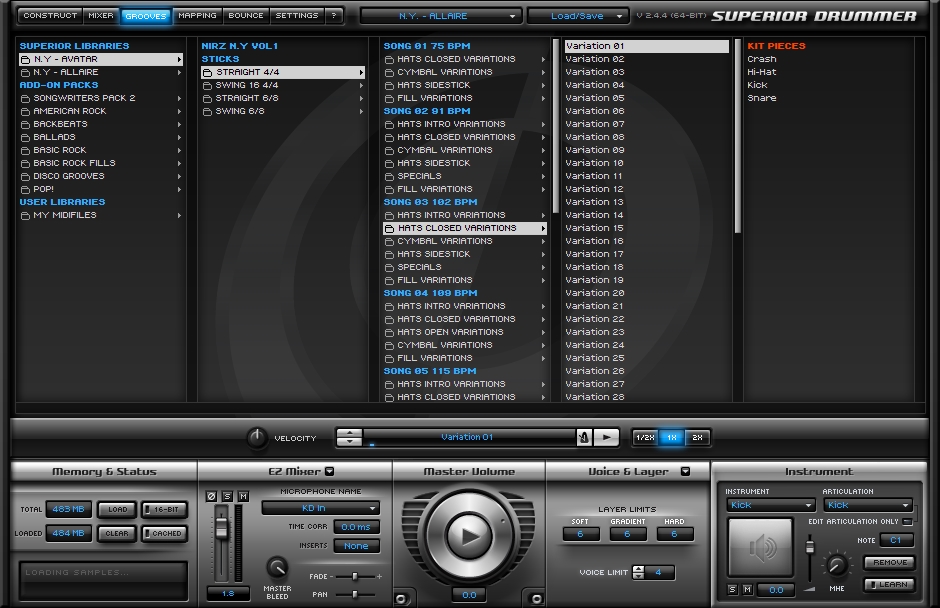The width and height of the screenshot is (940, 608).
Task: Click folder icon beside POP!
Action: tap(25, 189)
